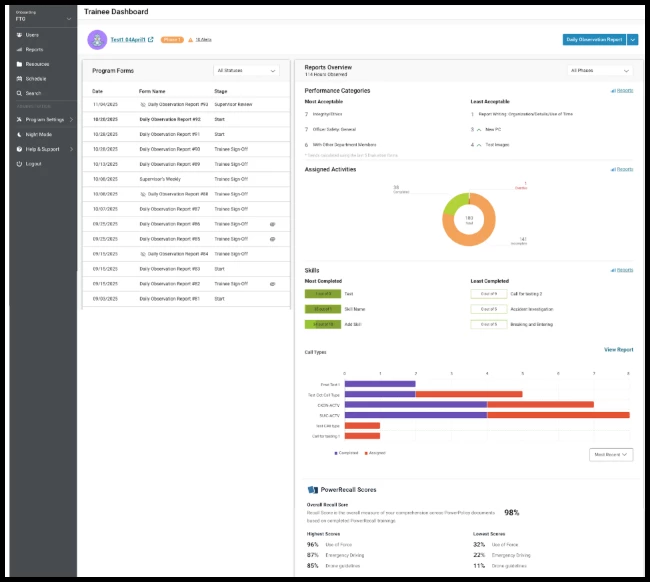Image resolution: width=650 pixels, height=582 pixels.
Task: Click hidden-eye icon on Daily Observation Report #84
Action: click(143, 254)
